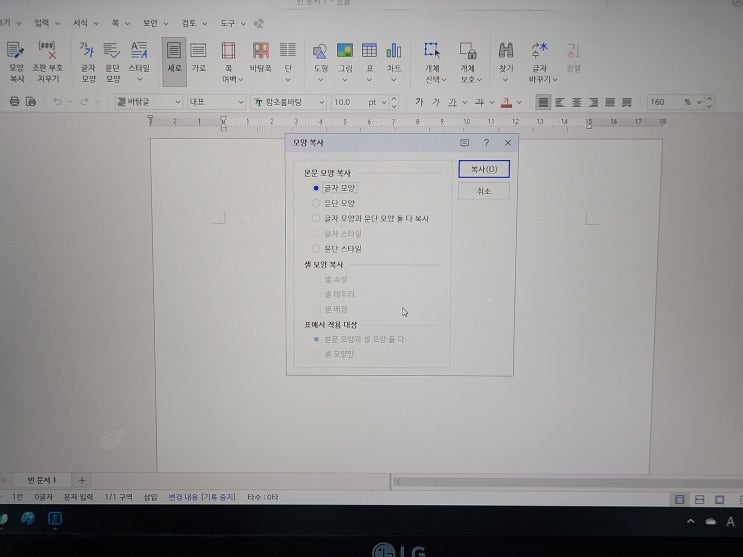
Task: Open the 서식 menu
Action: click(x=85, y=23)
